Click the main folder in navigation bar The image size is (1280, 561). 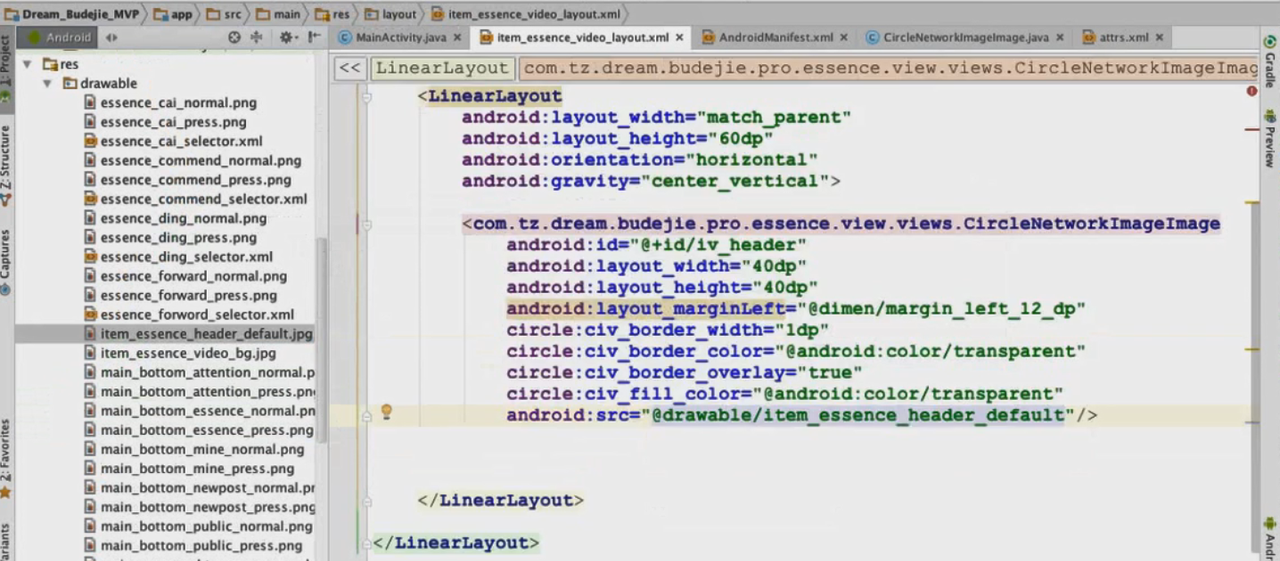(278, 14)
